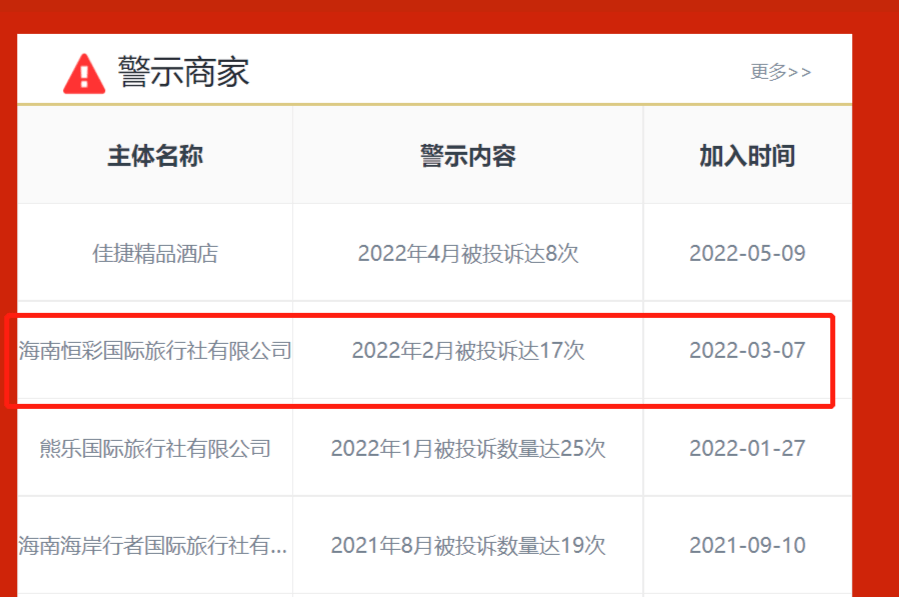The height and width of the screenshot is (597, 899).
Task: Open 熊乐国际旅行社有限公司 merchant entry
Action: pos(155,448)
